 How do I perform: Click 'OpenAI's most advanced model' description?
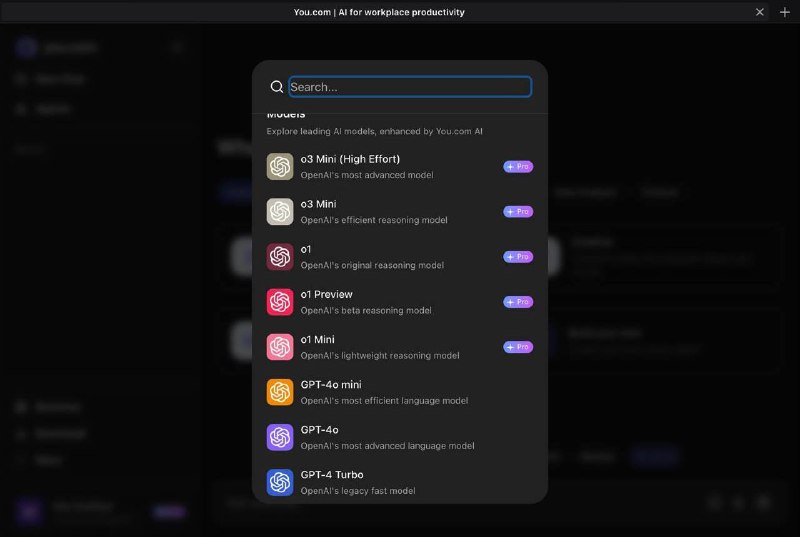point(367,175)
